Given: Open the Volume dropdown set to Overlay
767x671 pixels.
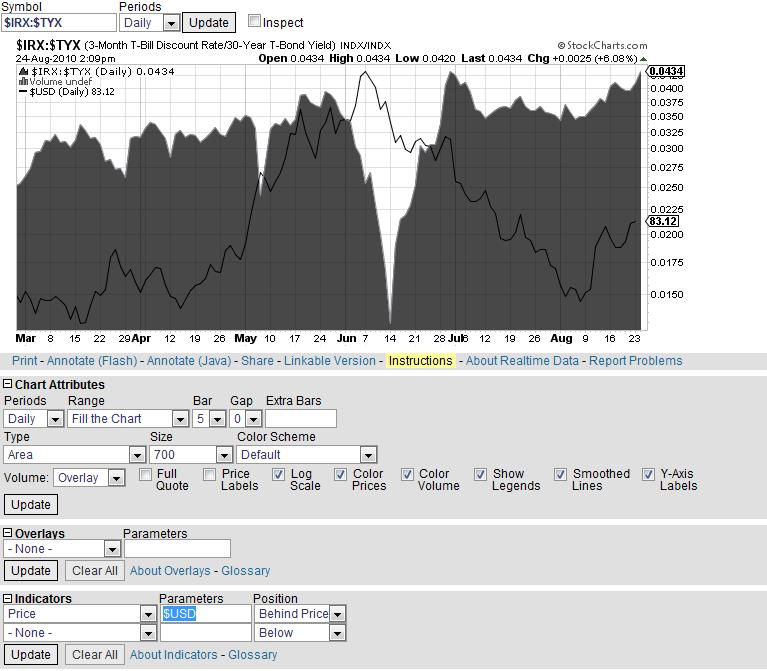Looking at the screenshot, I should click(89, 479).
